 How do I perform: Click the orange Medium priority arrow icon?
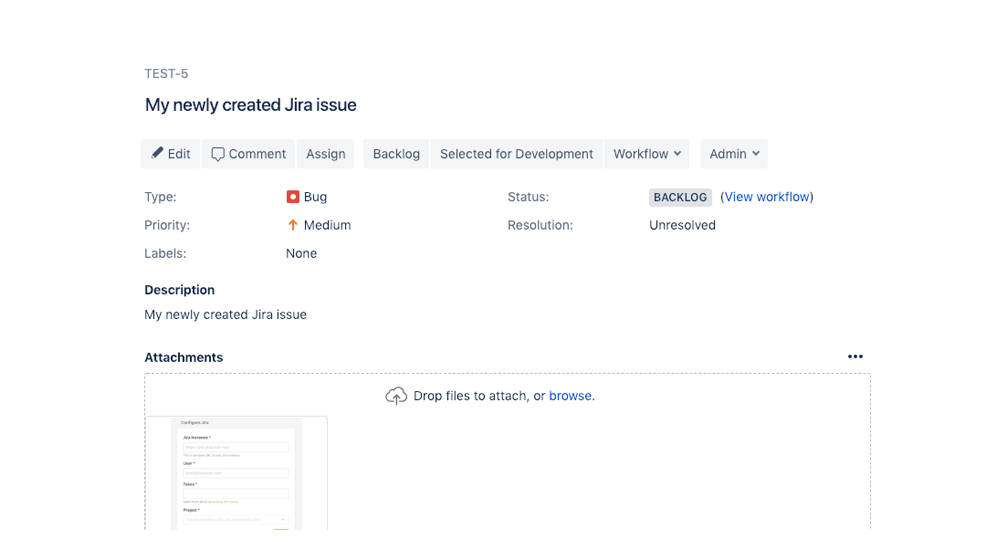pyautogui.click(x=293, y=225)
